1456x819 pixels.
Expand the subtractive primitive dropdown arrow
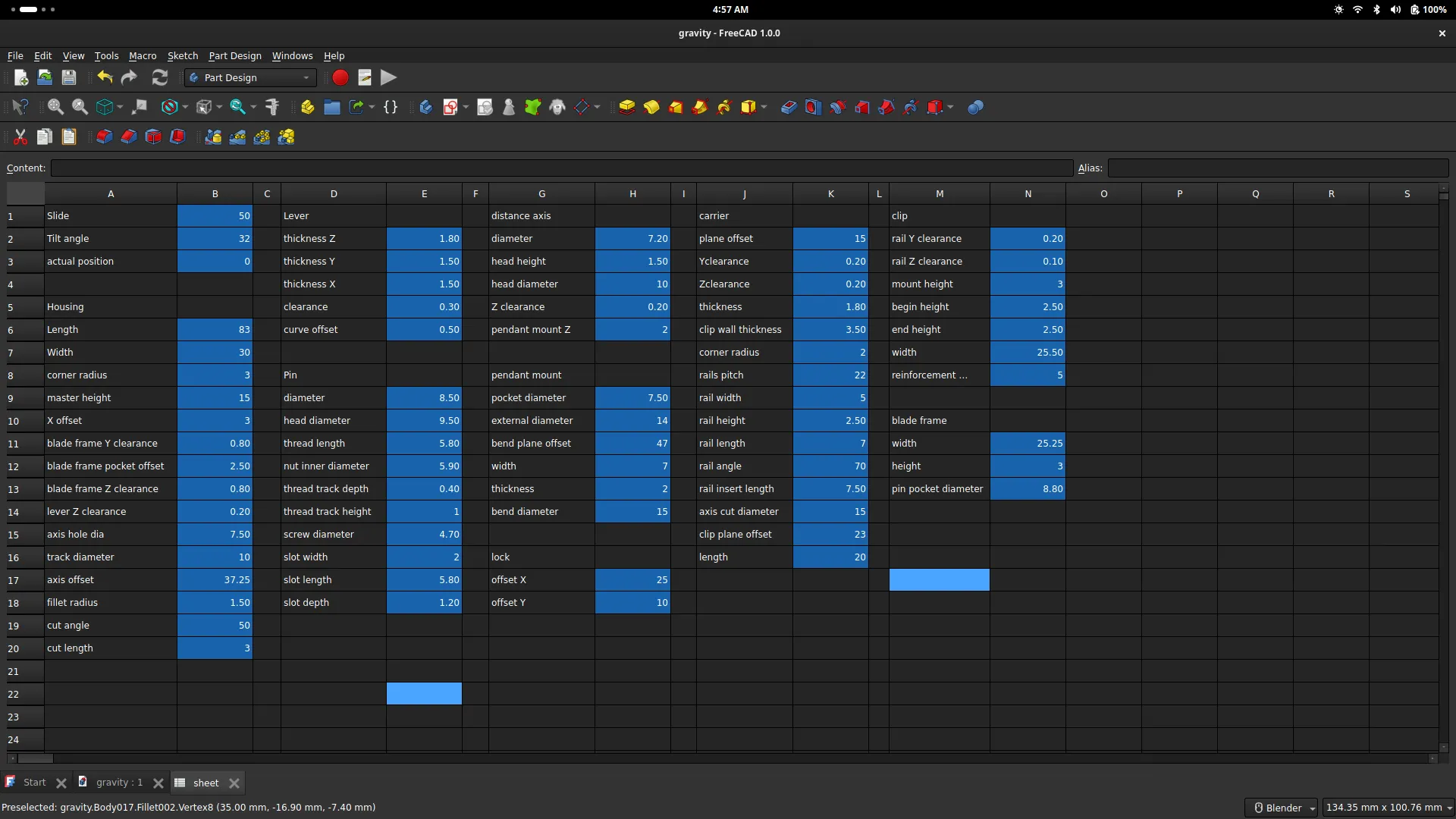[950, 107]
